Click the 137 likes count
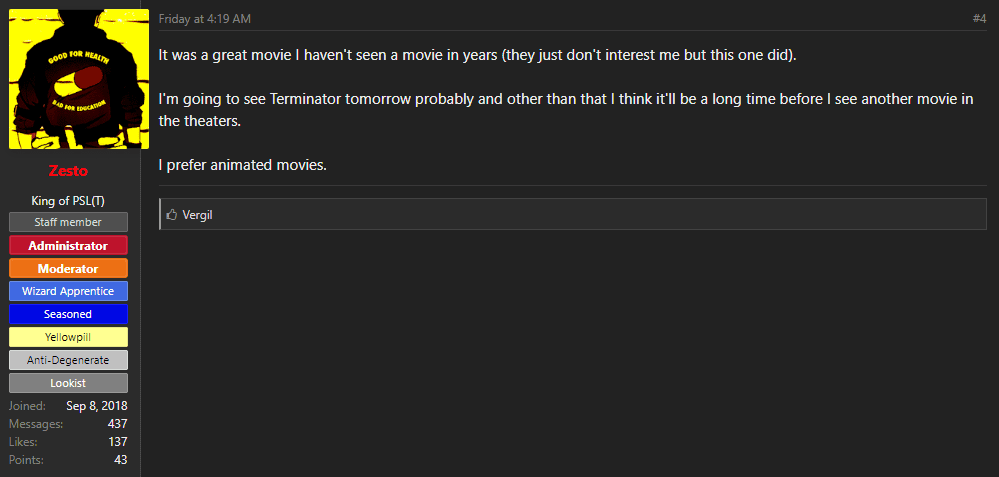This screenshot has height=477, width=999. pos(117,442)
